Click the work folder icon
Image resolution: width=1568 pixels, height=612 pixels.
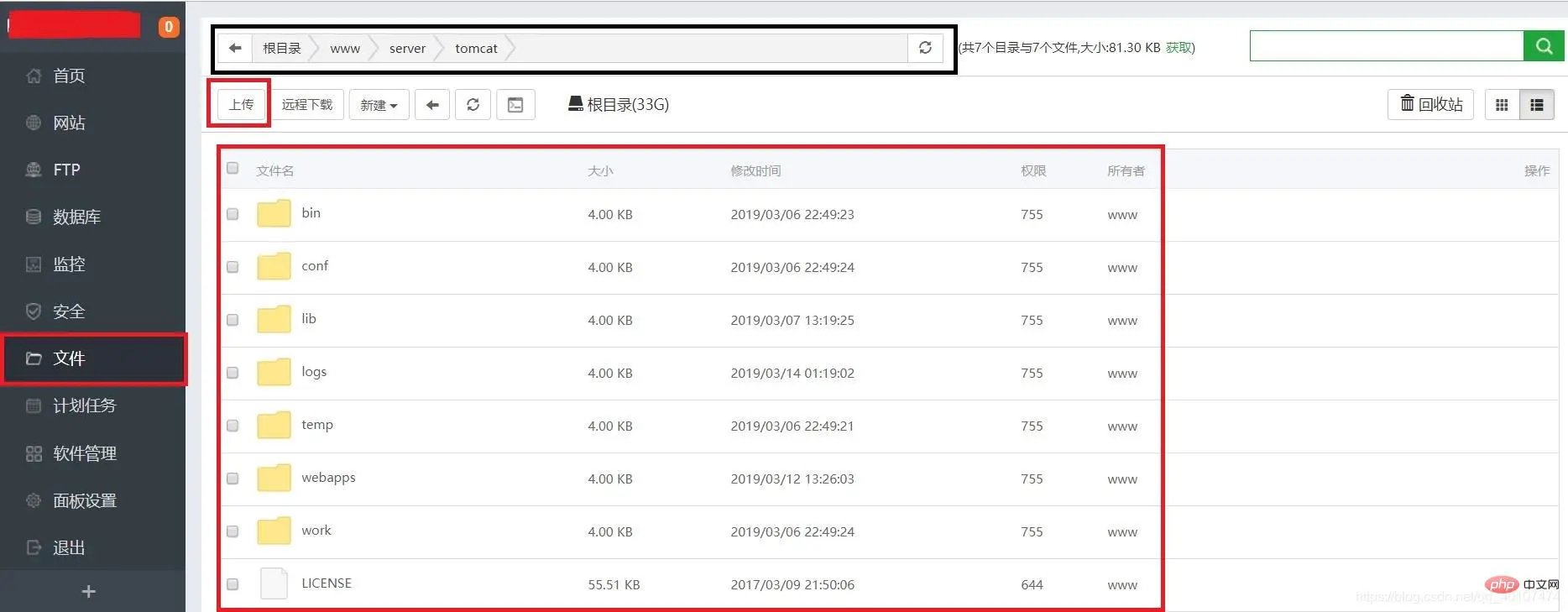click(x=274, y=531)
